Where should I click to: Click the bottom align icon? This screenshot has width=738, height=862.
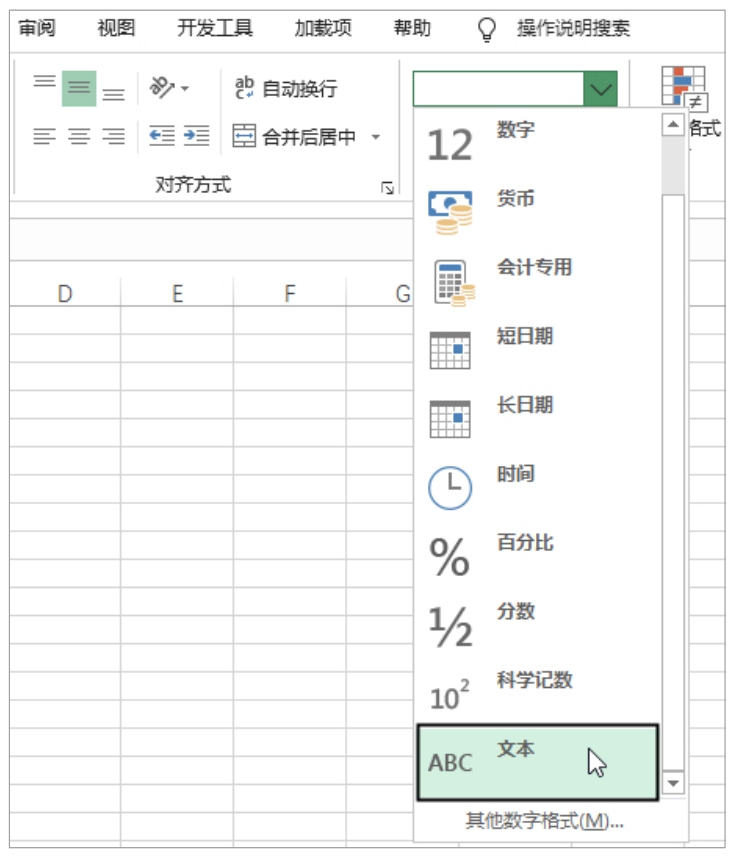114,92
